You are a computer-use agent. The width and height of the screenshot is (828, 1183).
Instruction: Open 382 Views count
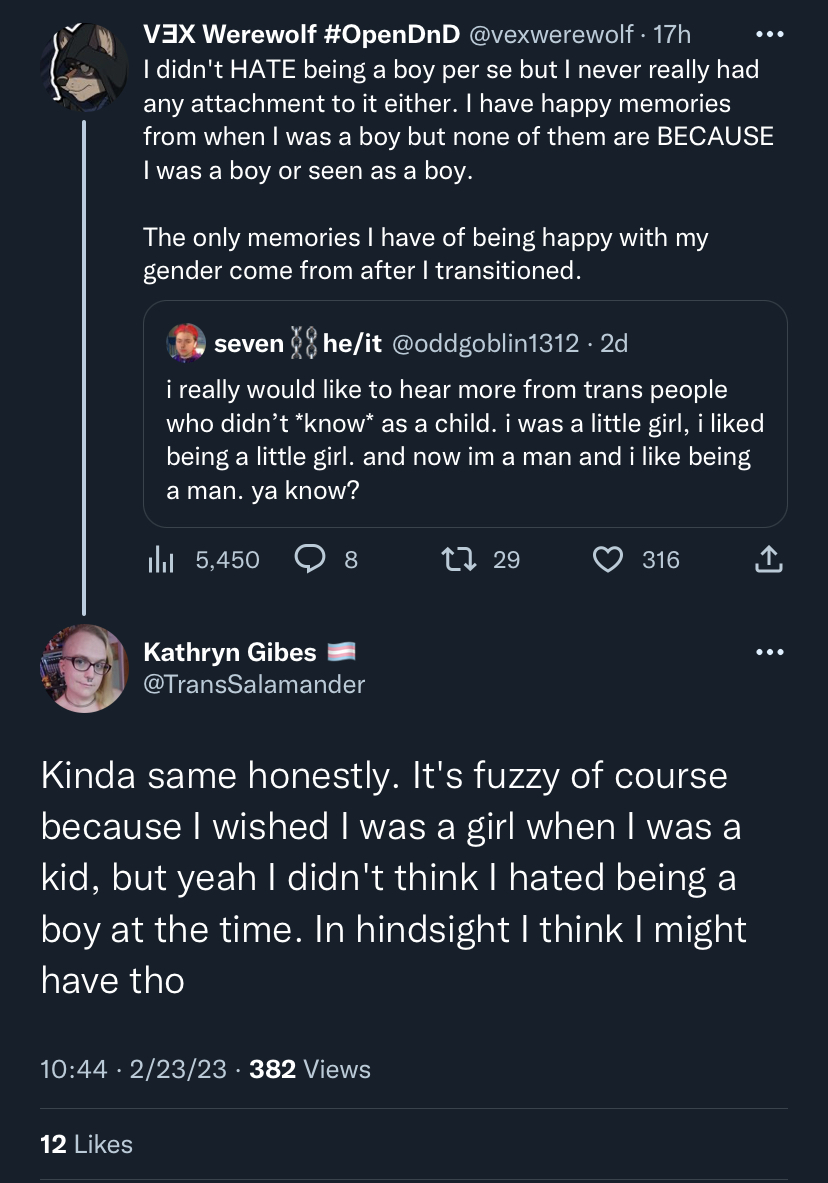coord(309,1069)
